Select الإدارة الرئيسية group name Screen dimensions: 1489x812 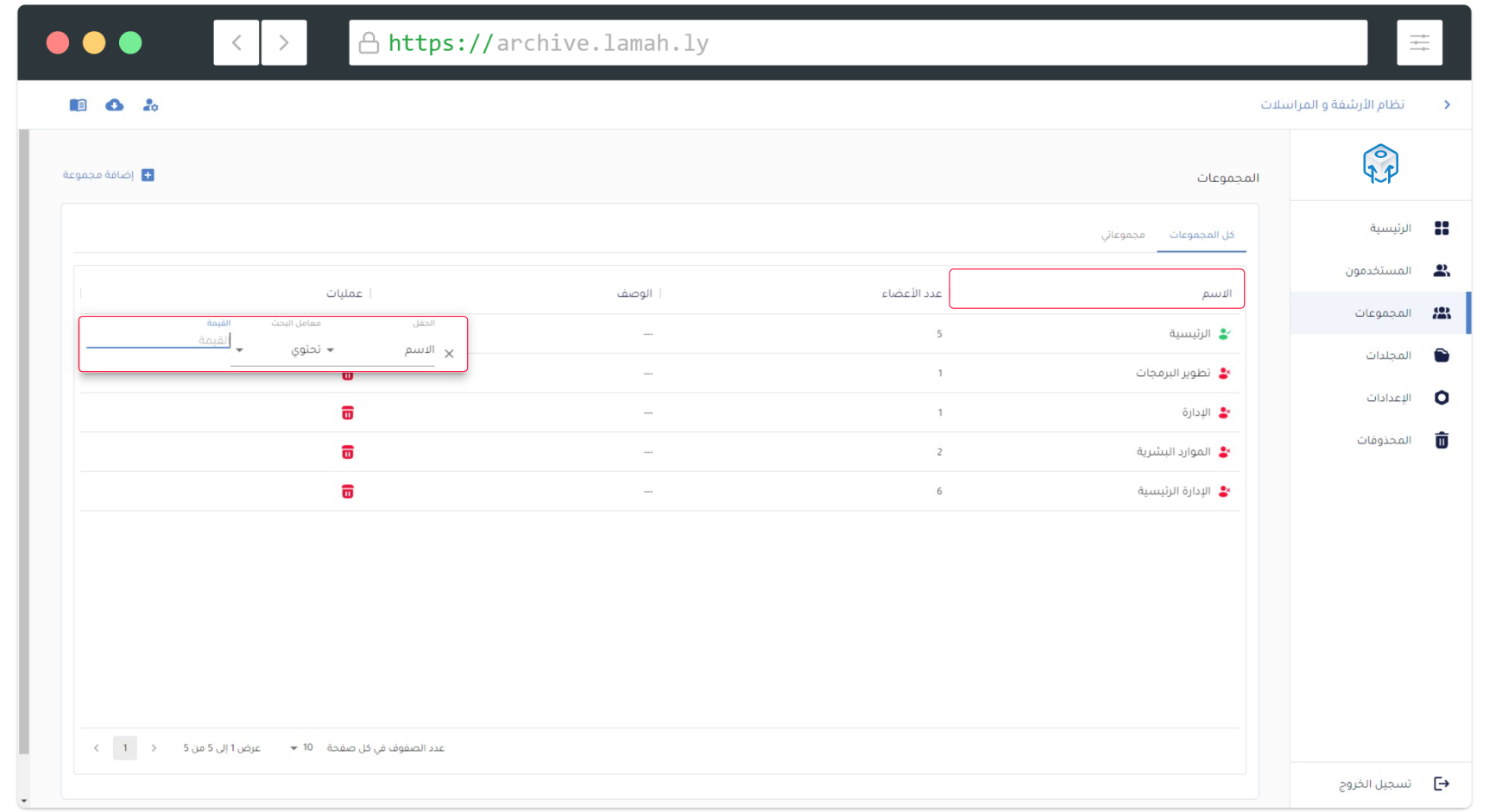click(1174, 492)
